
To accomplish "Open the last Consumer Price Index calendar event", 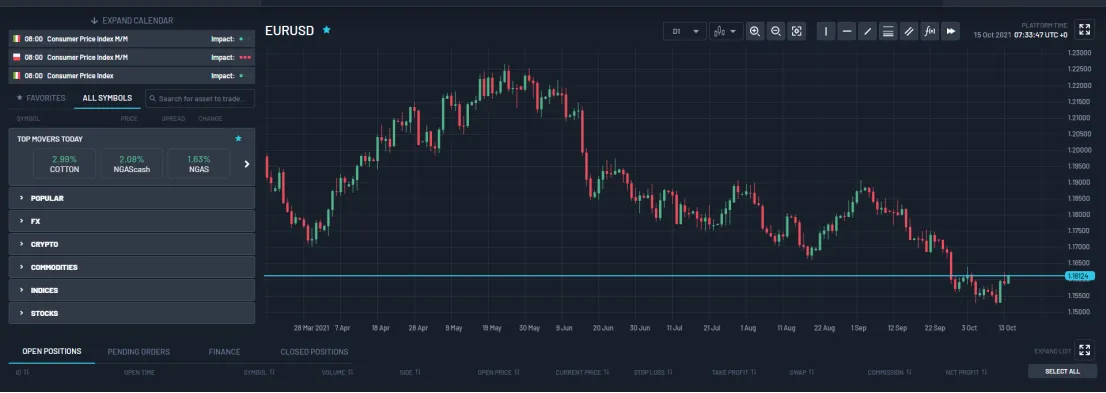I will tap(131, 75).
